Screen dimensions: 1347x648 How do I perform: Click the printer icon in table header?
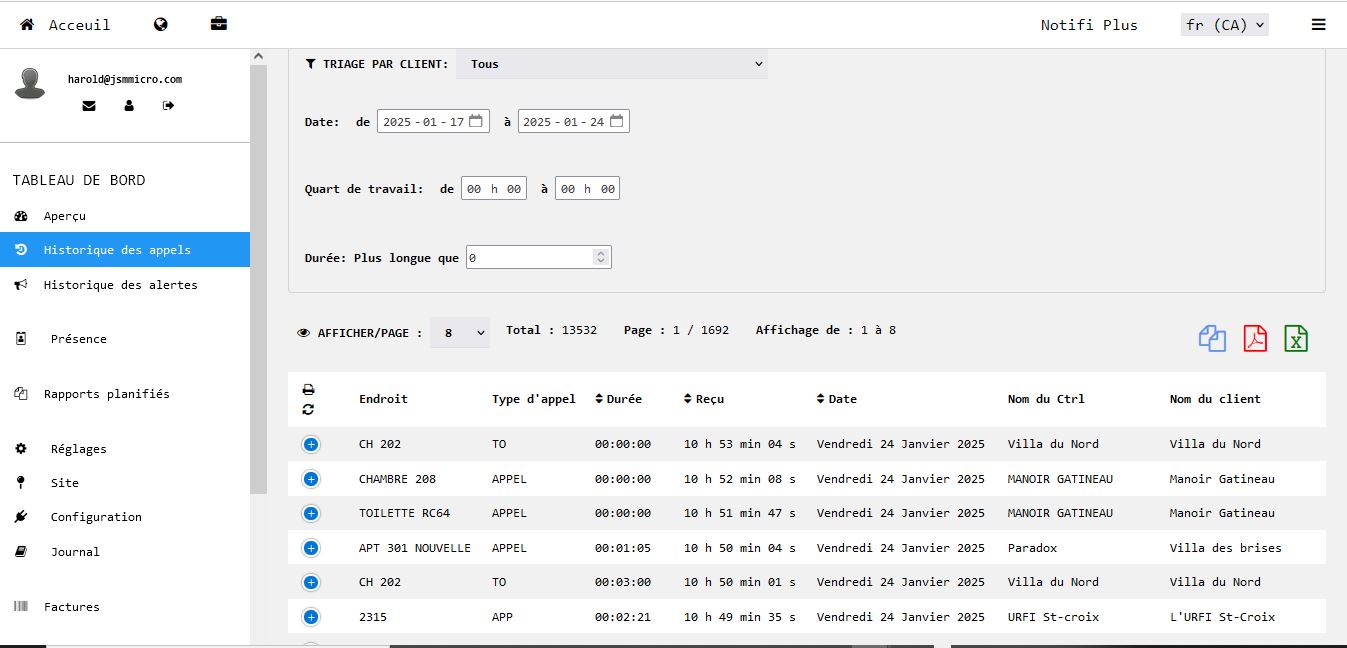(308, 390)
